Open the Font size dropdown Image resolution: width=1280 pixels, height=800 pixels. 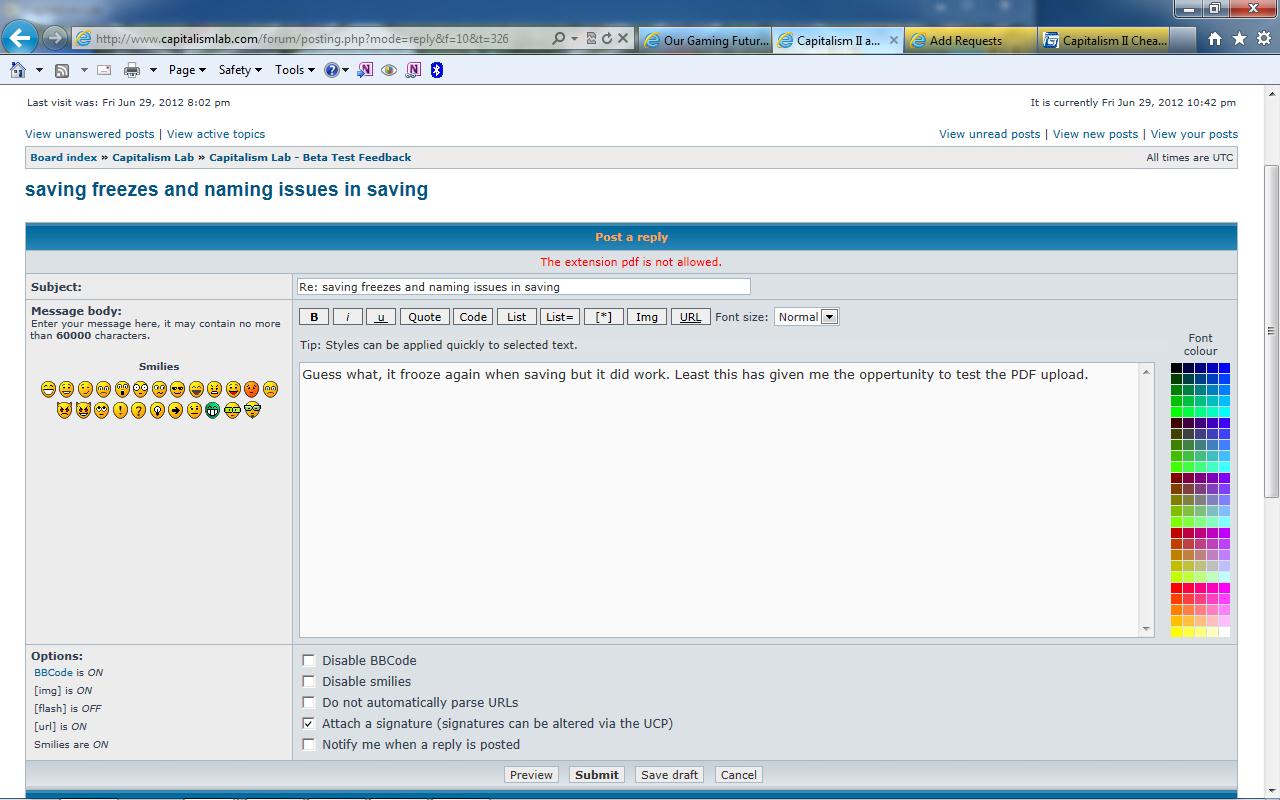click(806, 317)
